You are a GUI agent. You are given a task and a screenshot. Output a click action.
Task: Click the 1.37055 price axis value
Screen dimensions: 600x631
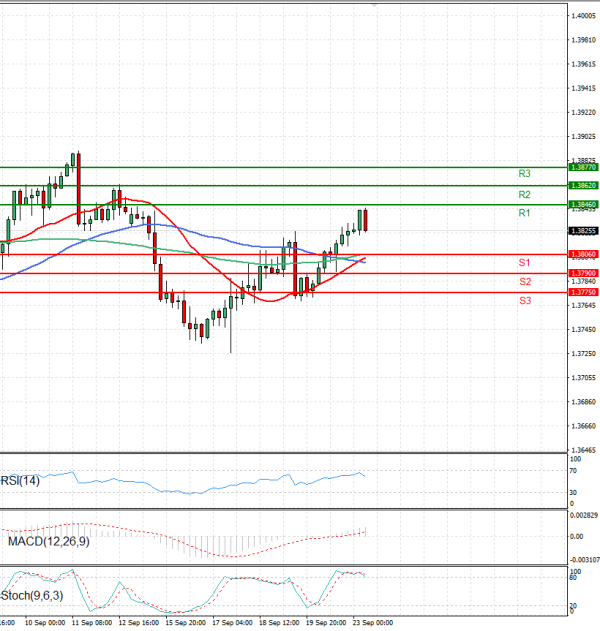pyautogui.click(x=584, y=377)
